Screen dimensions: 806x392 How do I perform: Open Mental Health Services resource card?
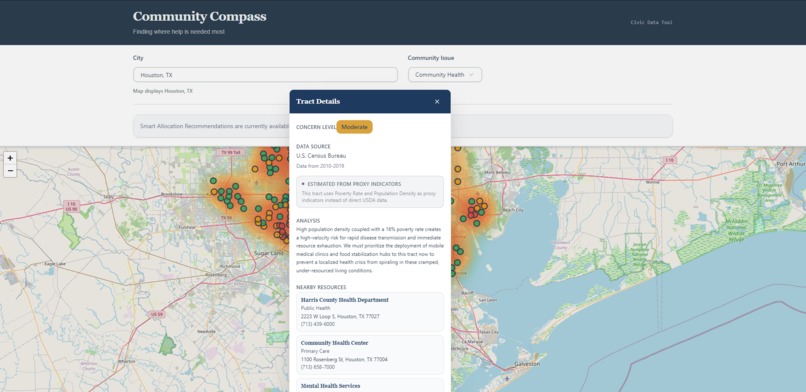370,385
